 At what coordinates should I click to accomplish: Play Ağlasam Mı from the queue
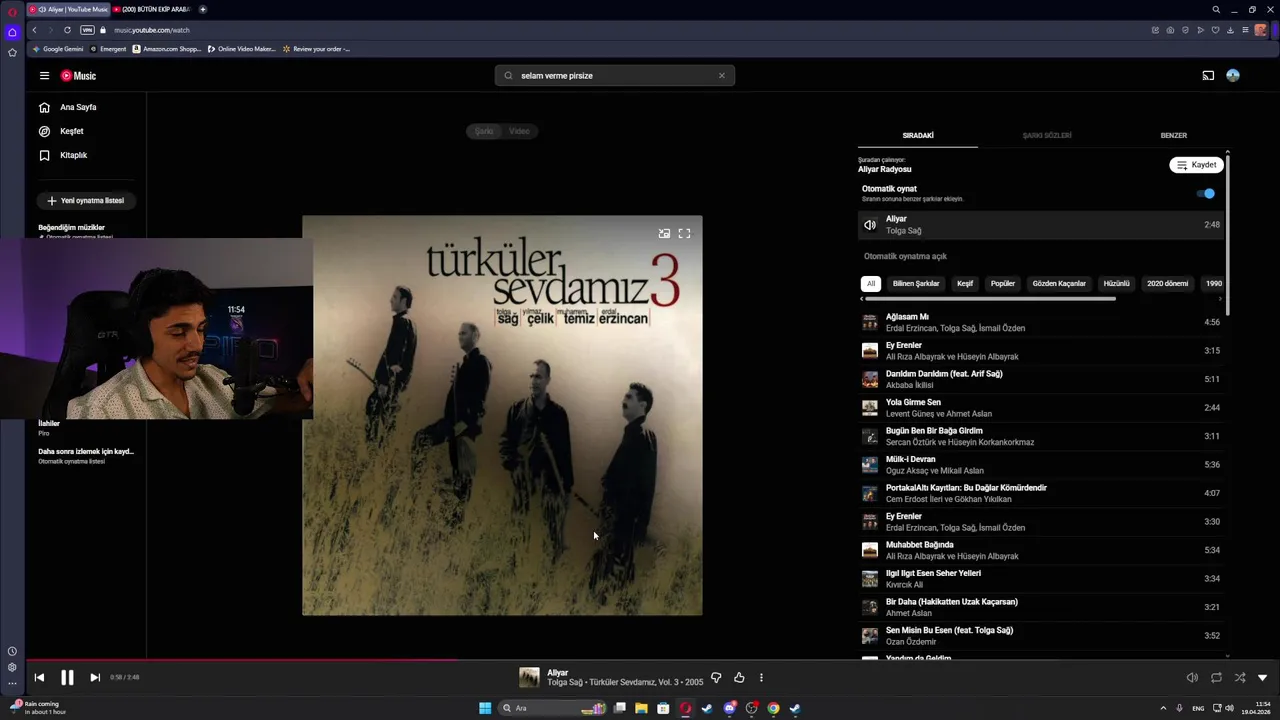[x=1040, y=322]
